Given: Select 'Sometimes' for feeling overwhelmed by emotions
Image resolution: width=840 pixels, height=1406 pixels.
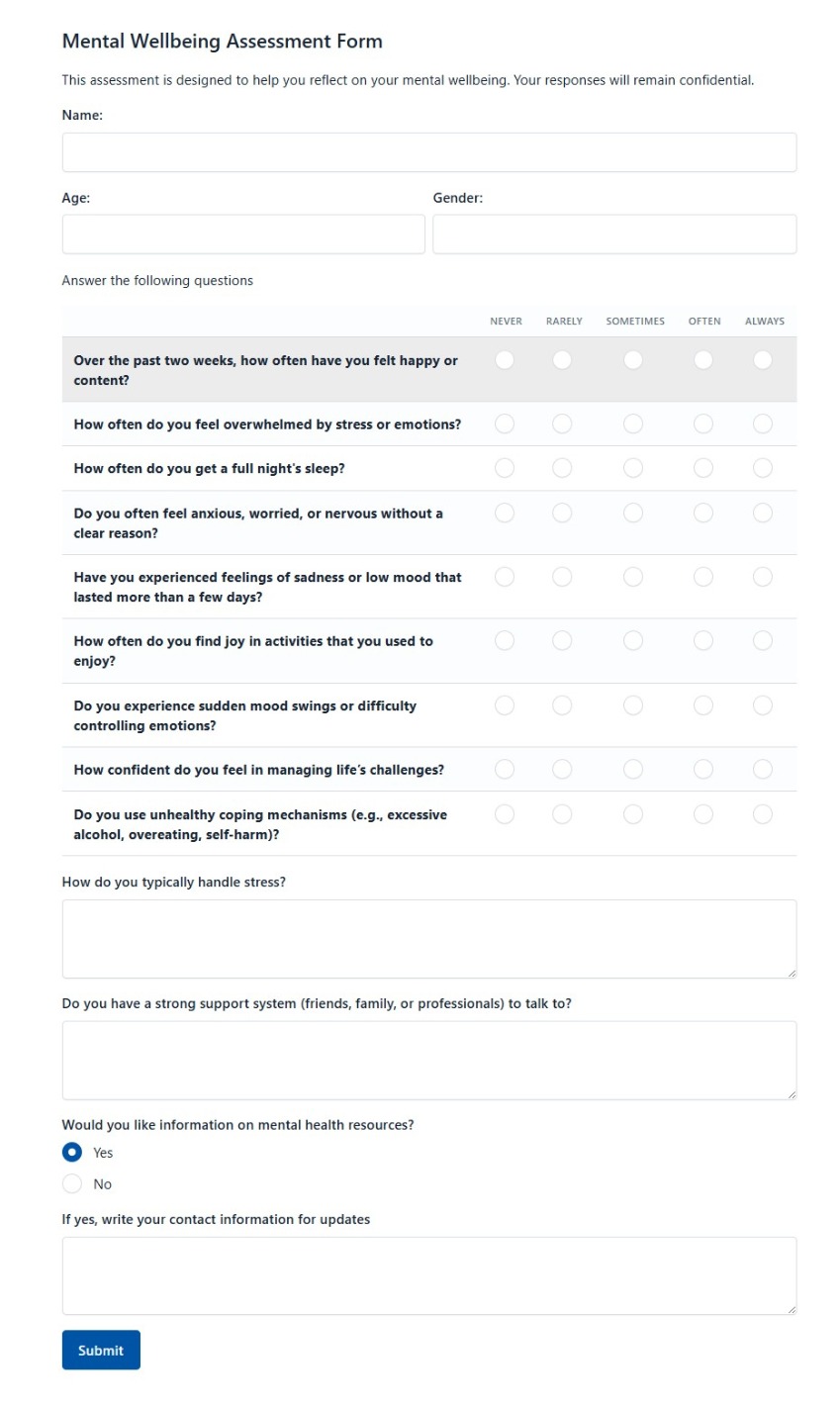Looking at the screenshot, I should [633, 423].
